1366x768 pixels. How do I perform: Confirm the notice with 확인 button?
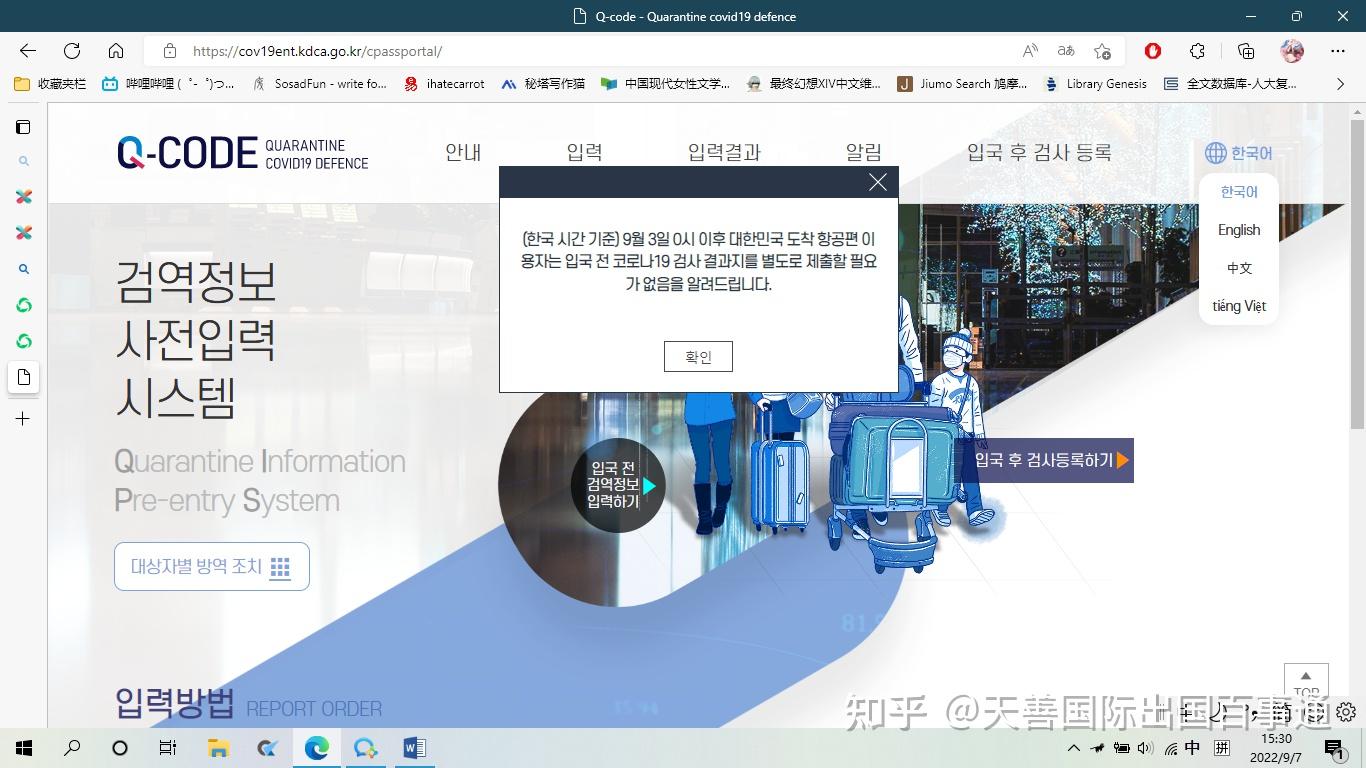click(x=698, y=357)
